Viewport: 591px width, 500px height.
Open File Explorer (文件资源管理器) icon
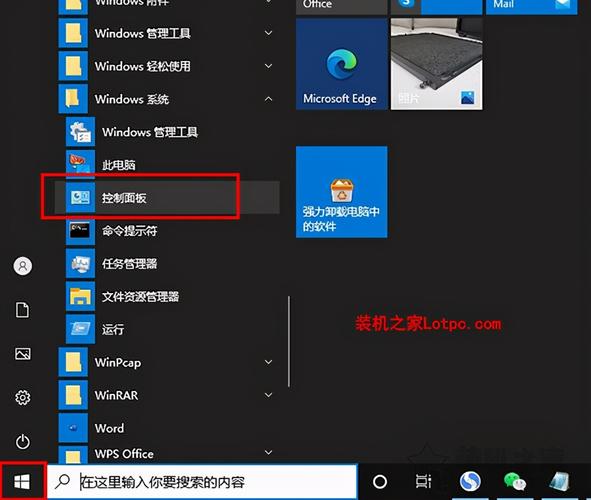pyautogui.click(x=80, y=296)
